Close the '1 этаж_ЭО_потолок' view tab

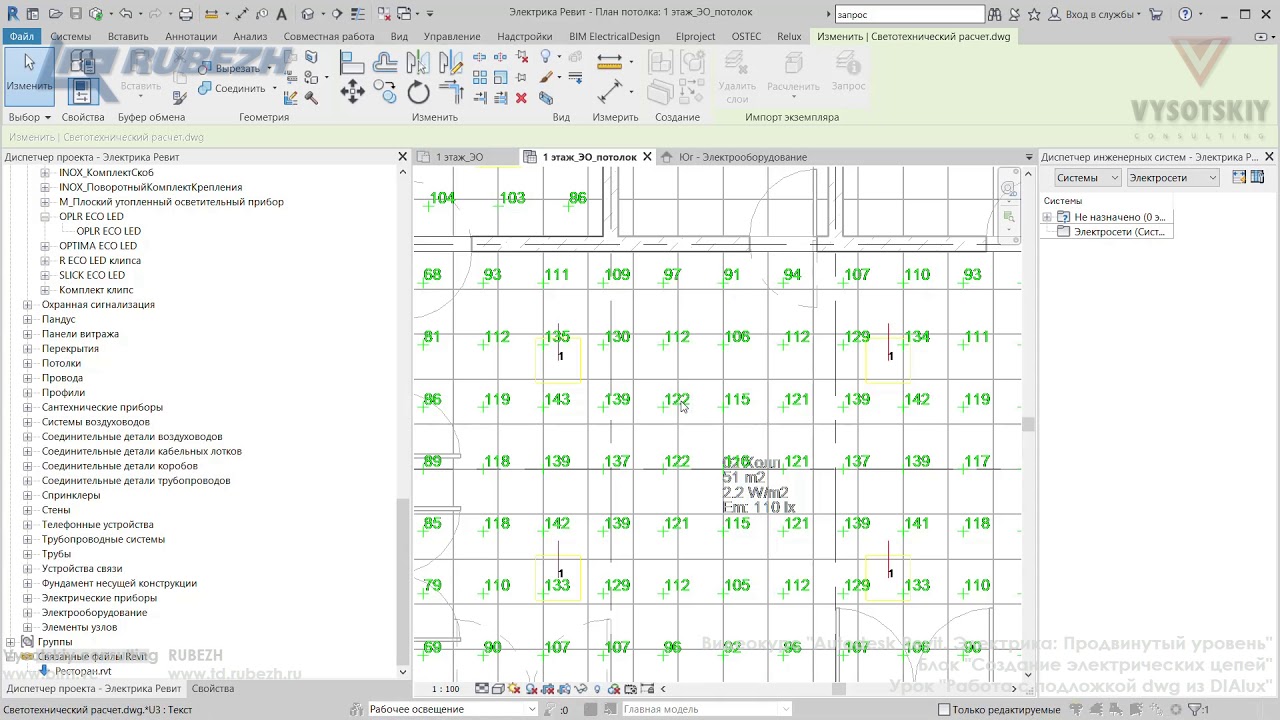point(647,157)
